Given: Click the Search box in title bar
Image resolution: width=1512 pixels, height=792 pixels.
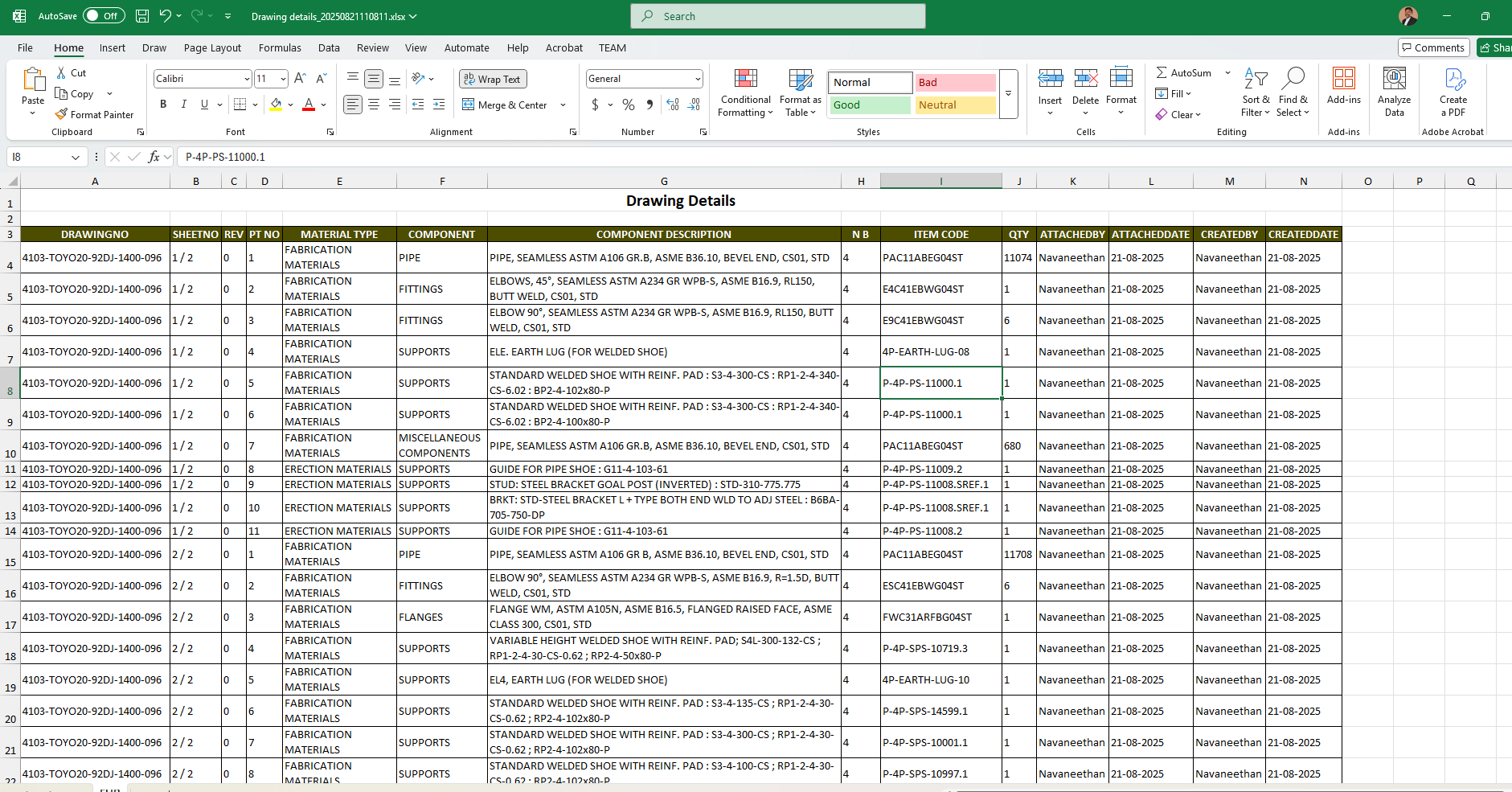Looking at the screenshot, I should [x=777, y=16].
